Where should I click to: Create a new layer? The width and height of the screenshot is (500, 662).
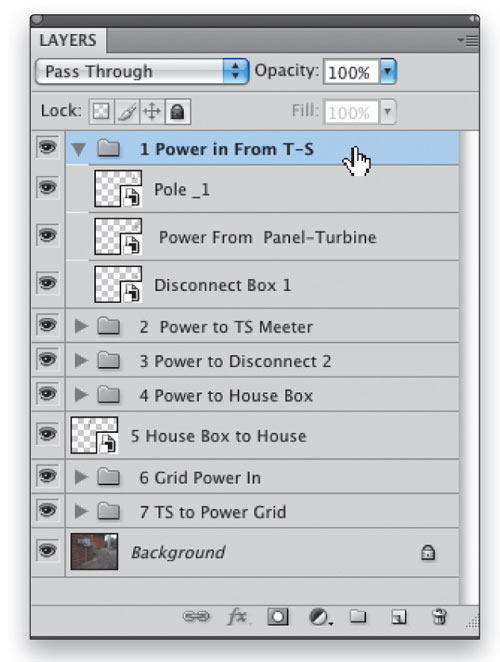pyautogui.click(x=399, y=617)
